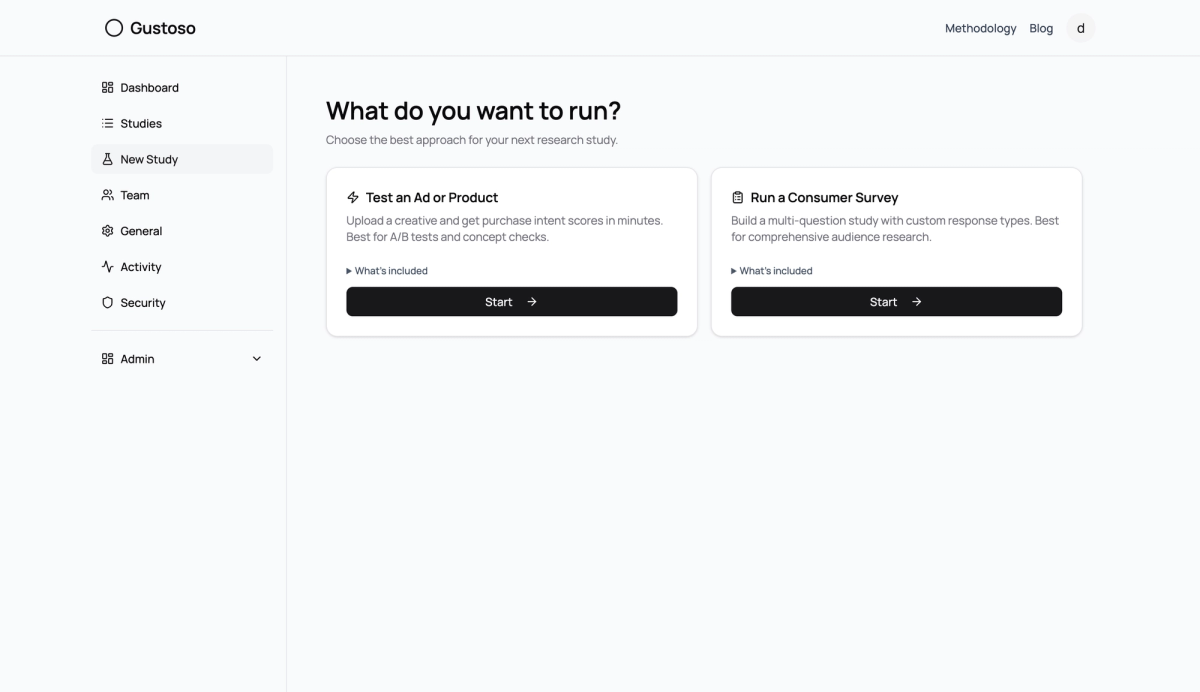Start the Consumer Survey study

click(896, 302)
